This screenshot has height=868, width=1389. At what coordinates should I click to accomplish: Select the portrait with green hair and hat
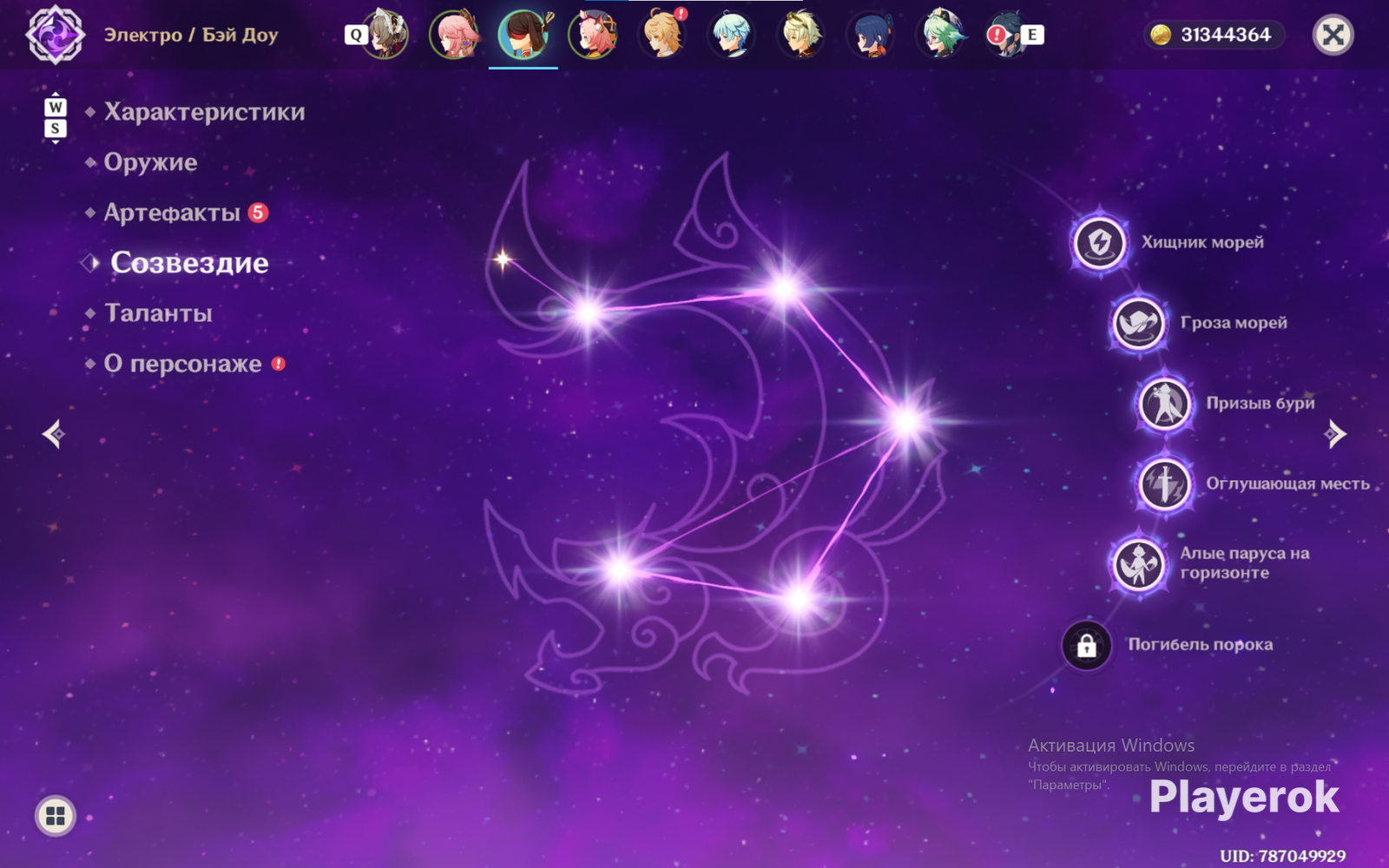click(940, 35)
